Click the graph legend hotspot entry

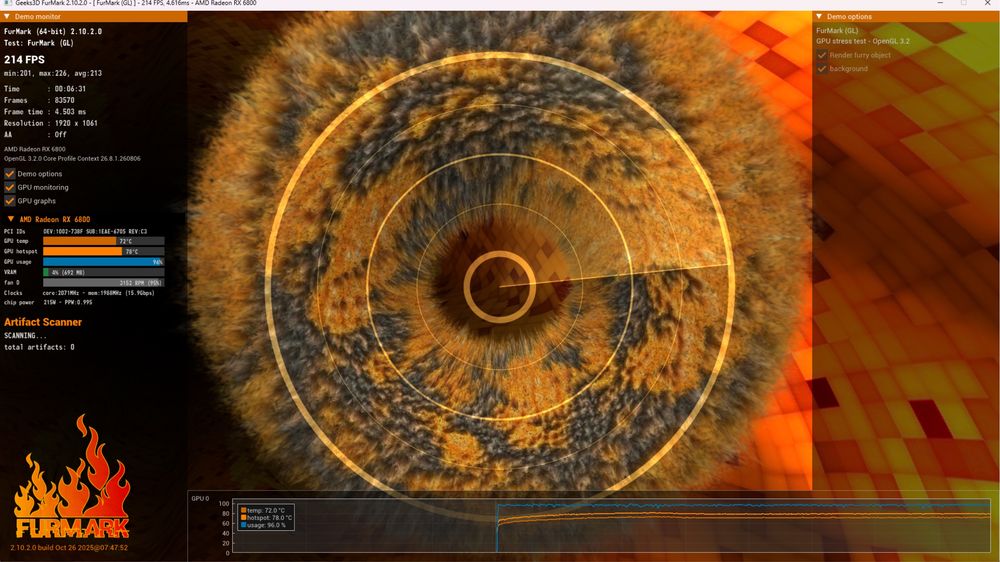(267, 517)
